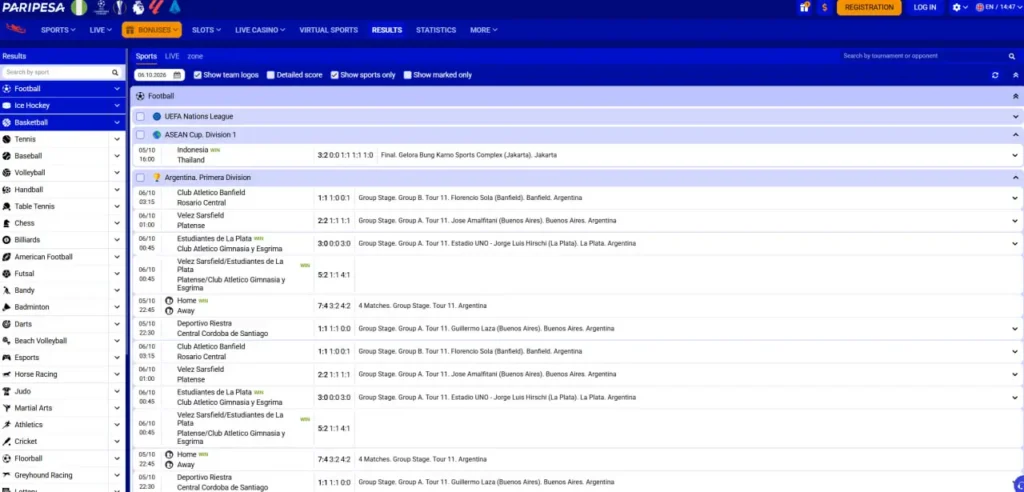1024x492 pixels.
Task: Click the Badminton shuttlecock icon
Action: coord(7,307)
